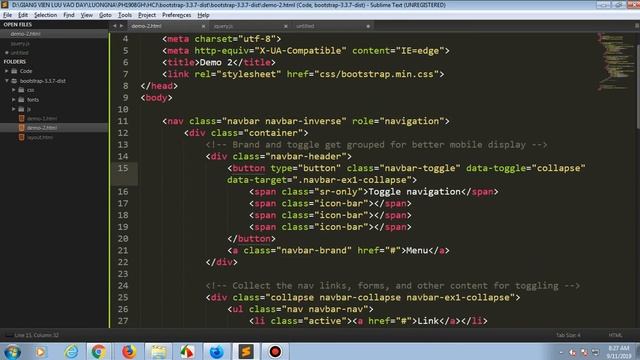Image resolution: width=640 pixels, height=360 pixels.
Task: Open the Selection menu
Action: point(45,15)
